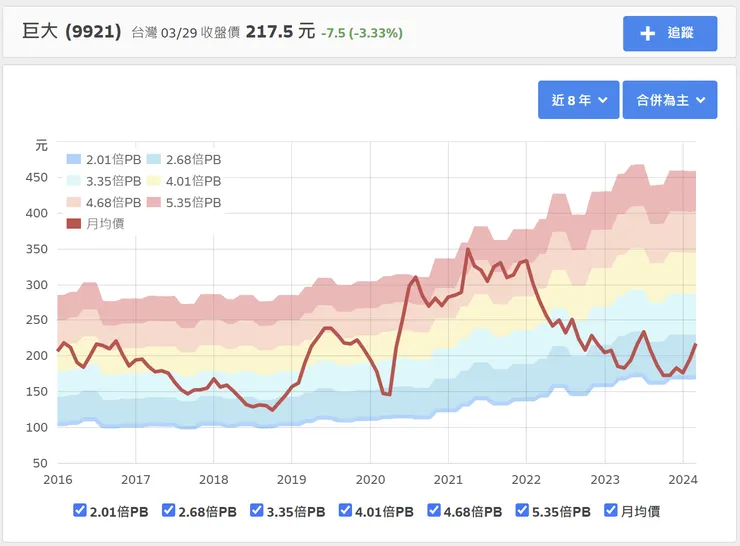Click the 2022 x-axis year label
740x546 pixels.
pyautogui.click(x=526, y=479)
